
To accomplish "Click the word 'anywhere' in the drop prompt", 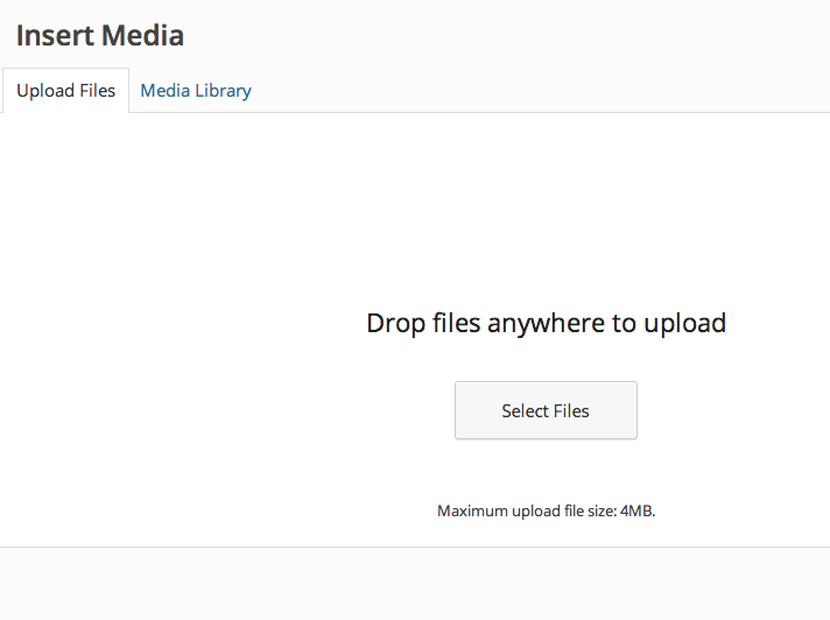I will coord(546,324).
